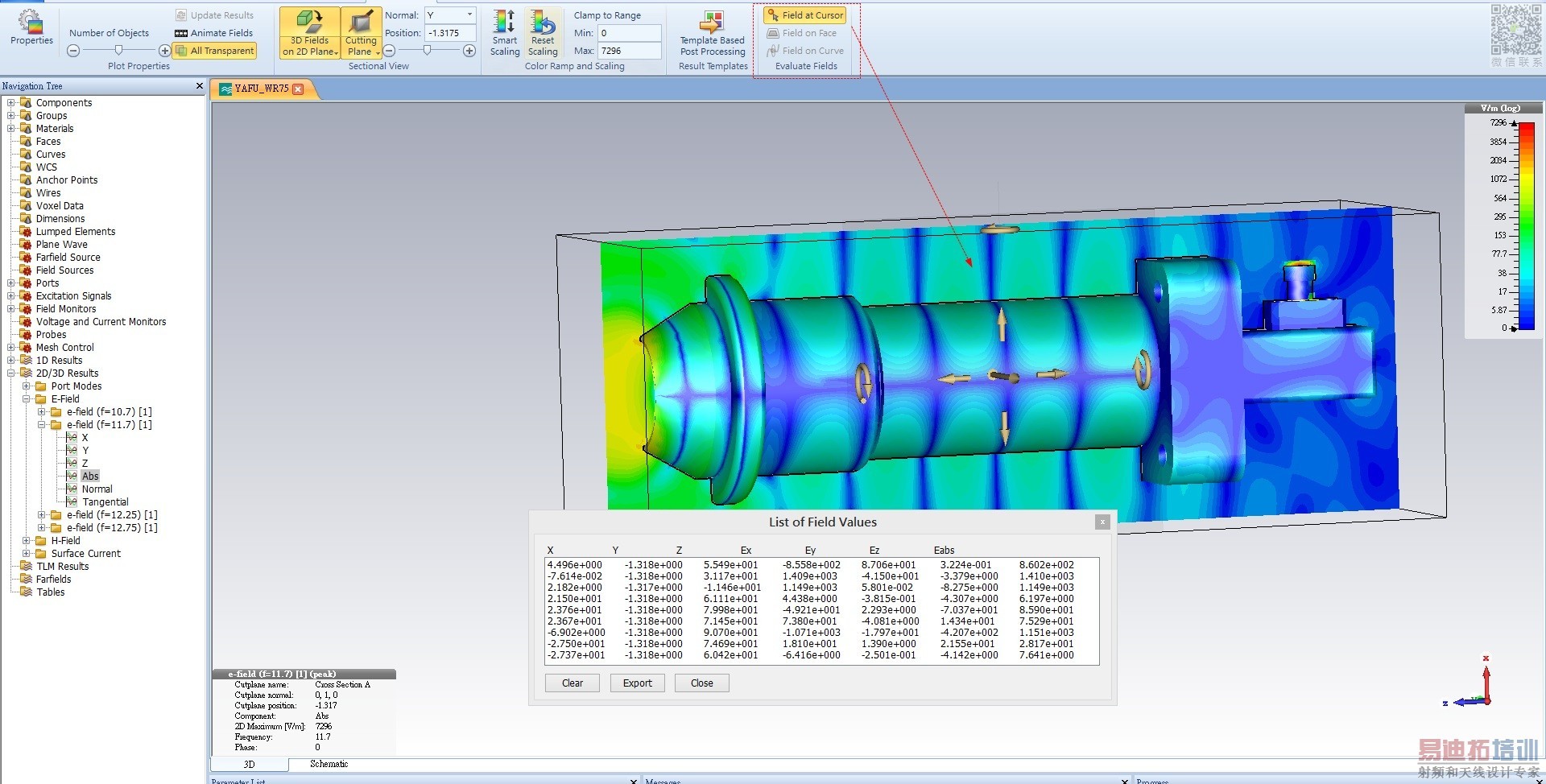Select the Tangential field component
This screenshot has height=784, width=1546.
(x=105, y=502)
